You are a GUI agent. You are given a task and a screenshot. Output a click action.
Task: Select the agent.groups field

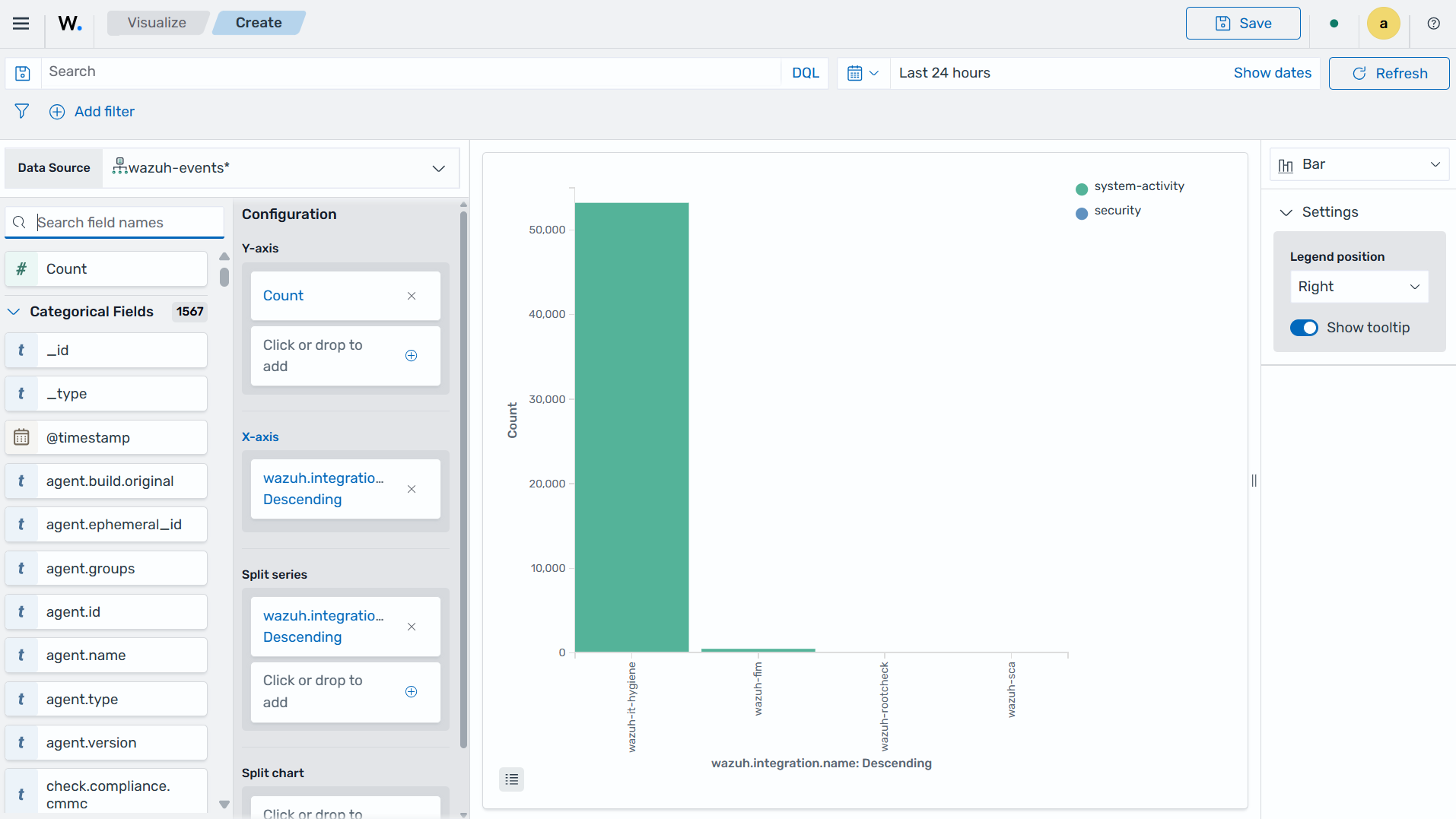click(x=106, y=568)
